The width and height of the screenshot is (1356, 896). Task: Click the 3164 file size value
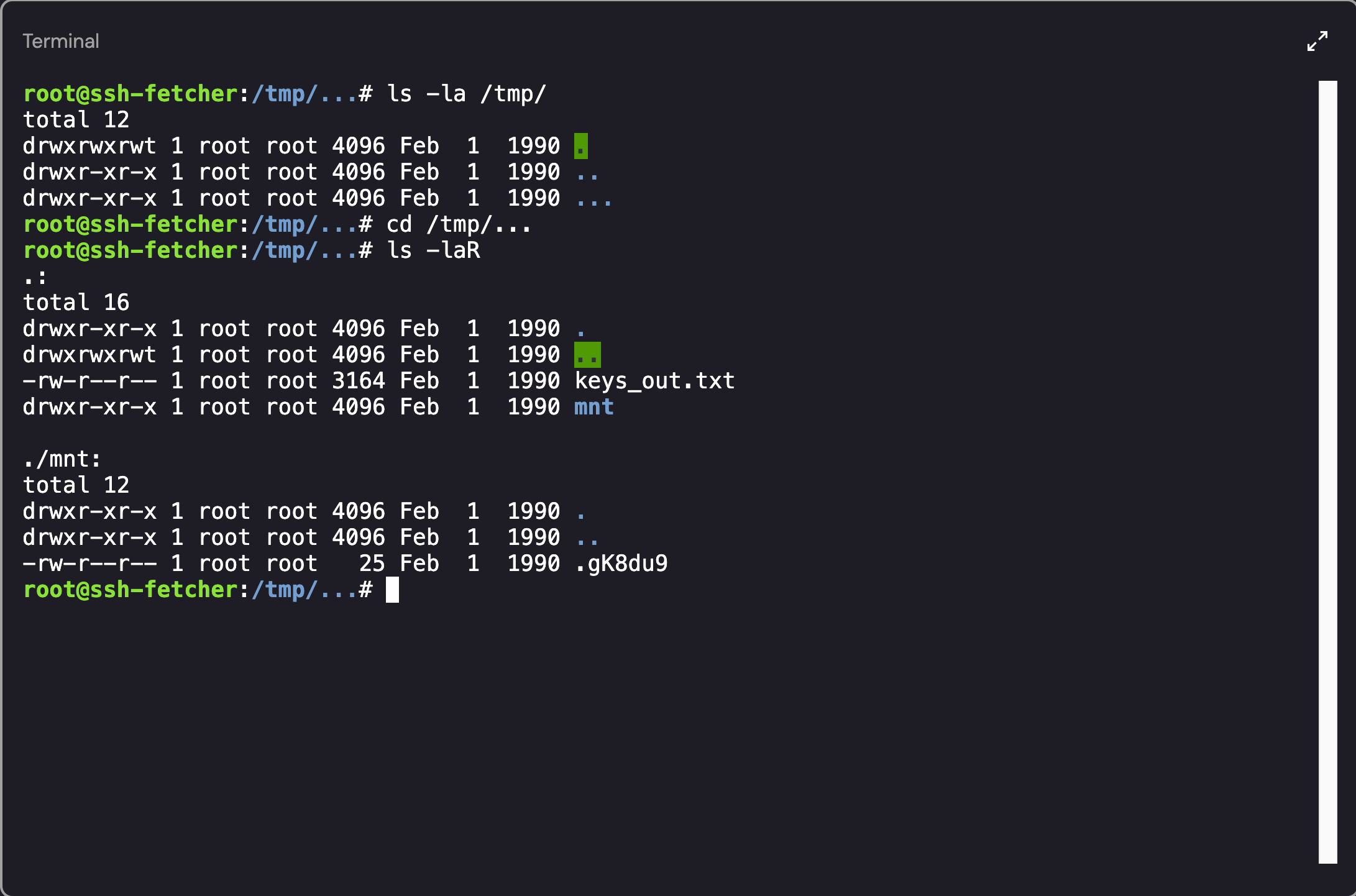[358, 381]
